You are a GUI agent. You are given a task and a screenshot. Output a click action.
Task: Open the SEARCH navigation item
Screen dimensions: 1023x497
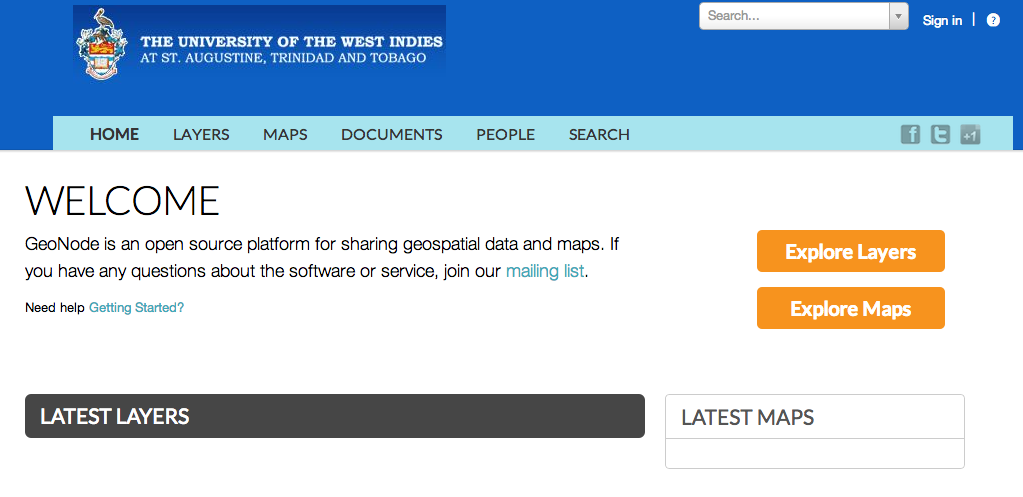[599, 134]
